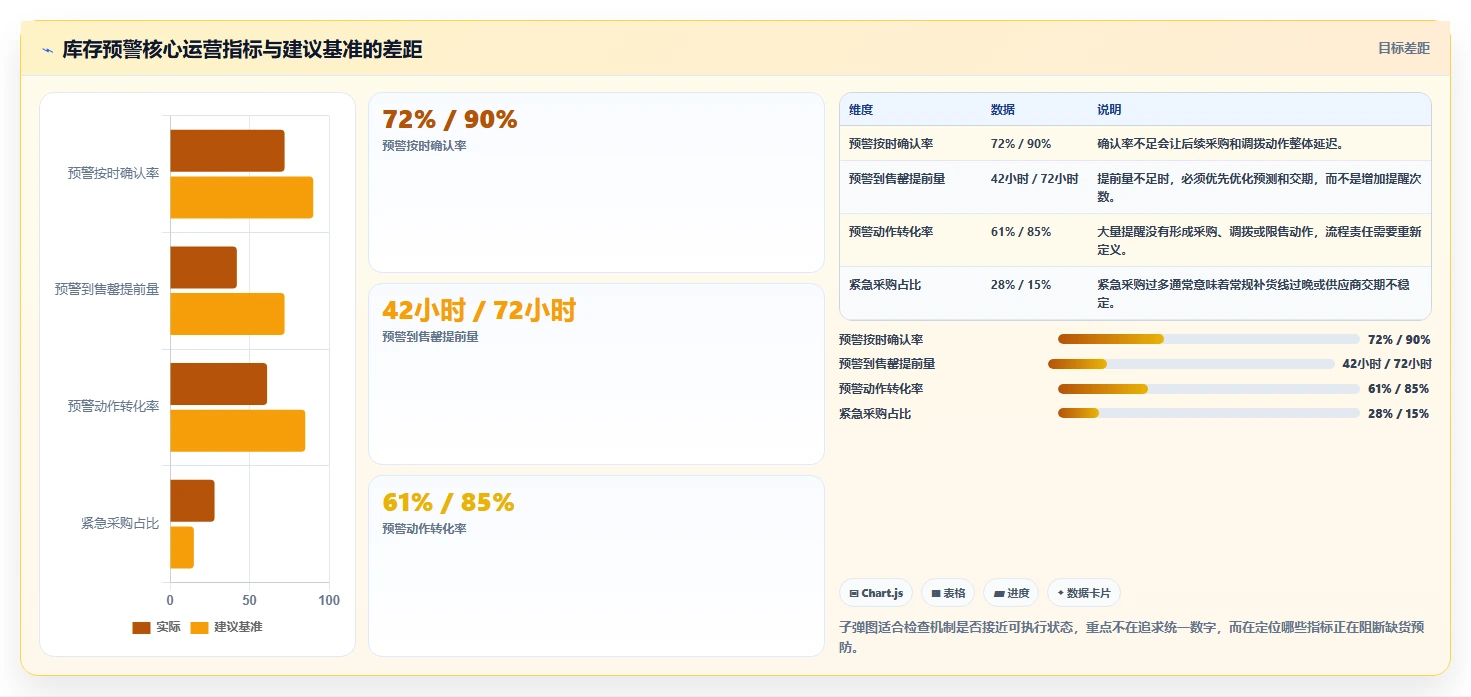The width and height of the screenshot is (1471, 697).
Task: Click the 目标差距 tag in header
Action: 1404,48
